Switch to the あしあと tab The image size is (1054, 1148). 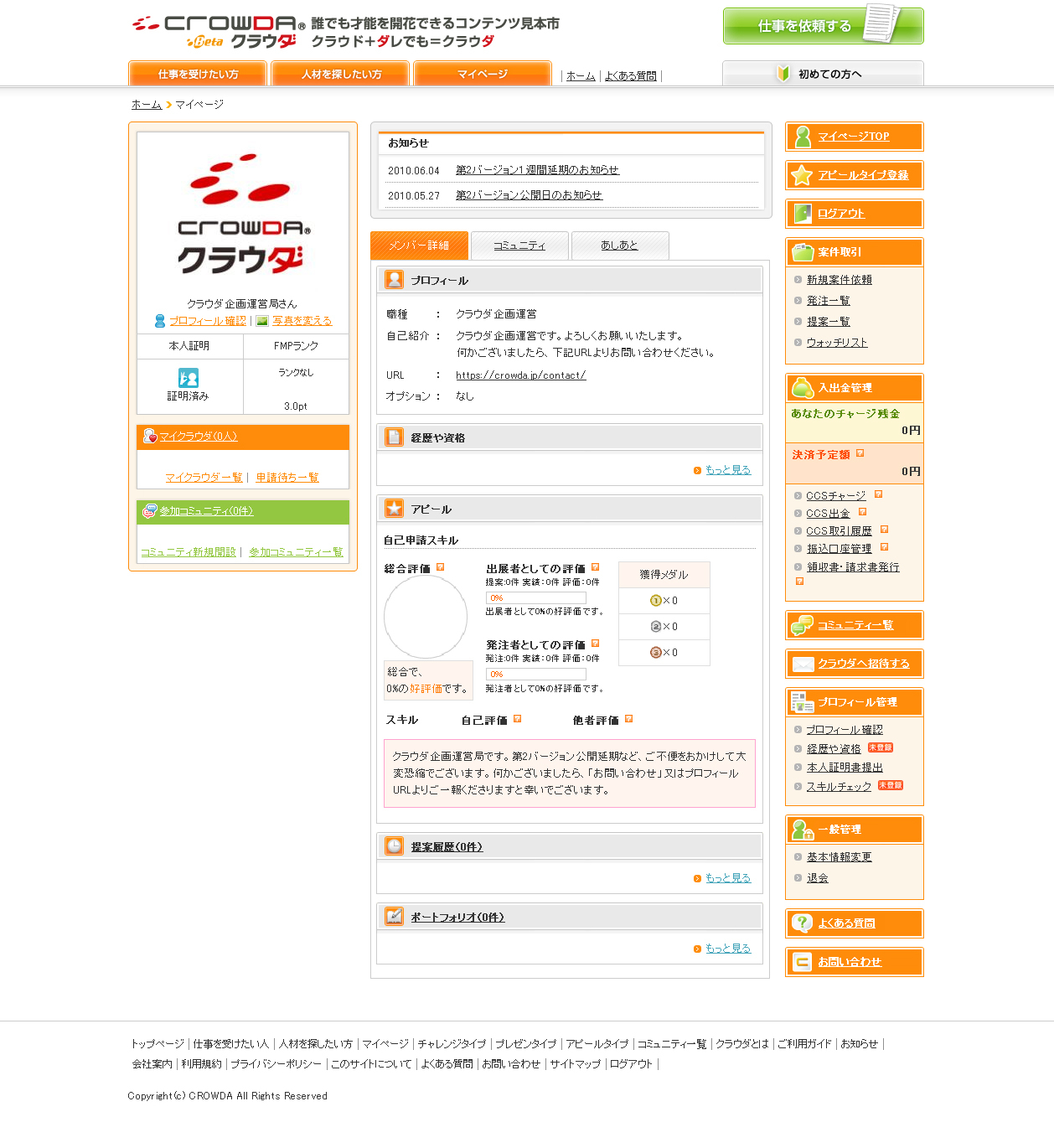[x=620, y=246]
